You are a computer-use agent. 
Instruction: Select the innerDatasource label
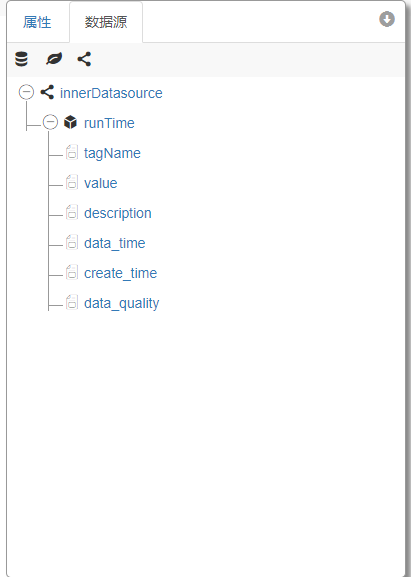pos(111,93)
